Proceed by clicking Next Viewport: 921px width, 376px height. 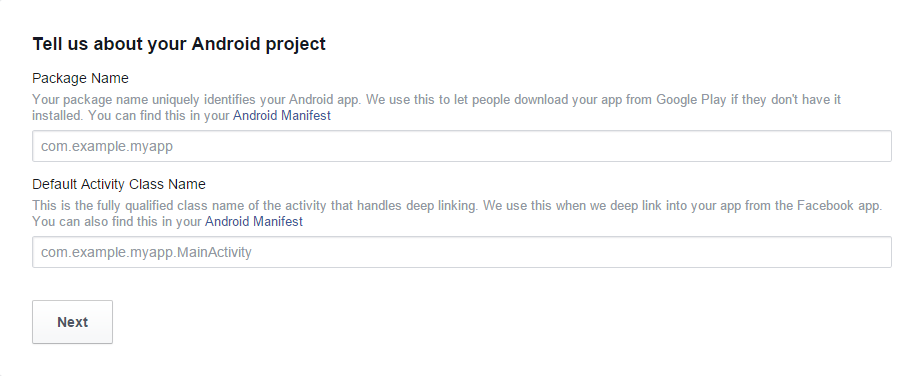click(72, 322)
